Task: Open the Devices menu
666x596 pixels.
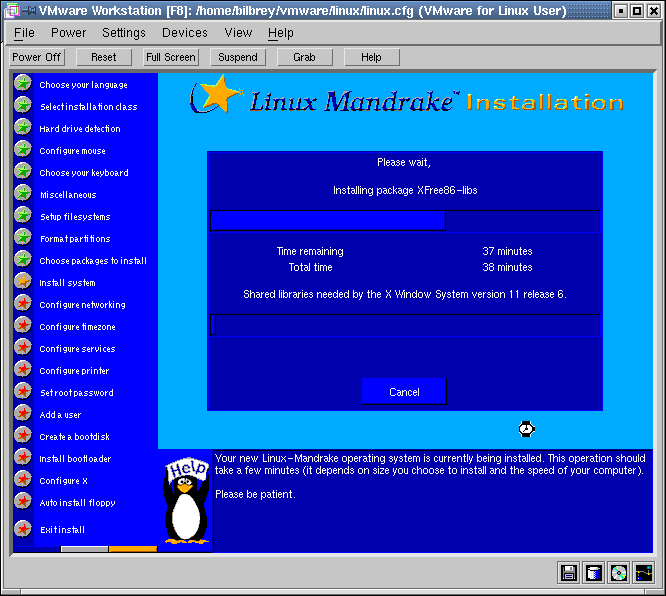Action: [185, 33]
